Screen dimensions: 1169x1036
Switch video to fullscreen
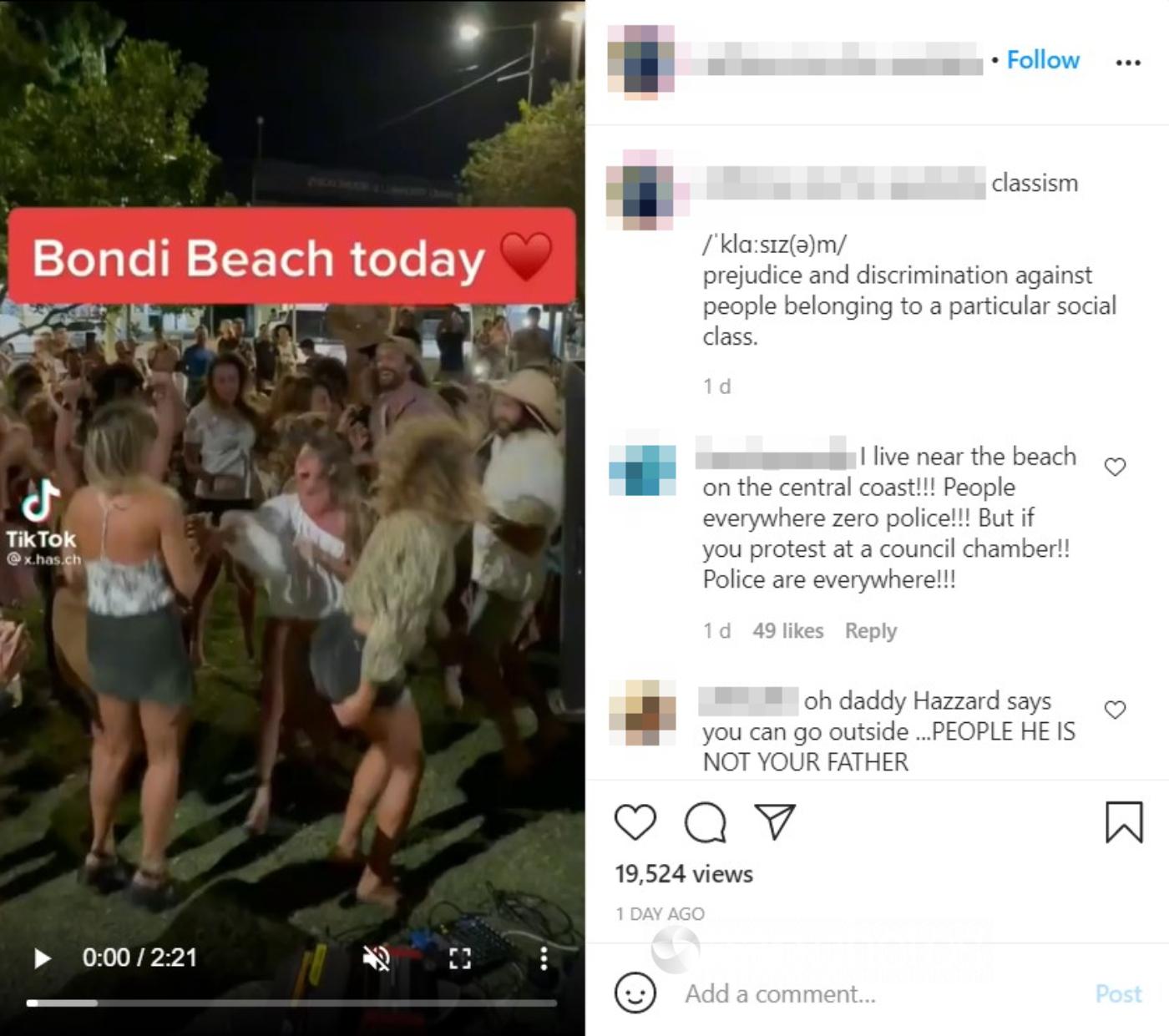(x=460, y=958)
